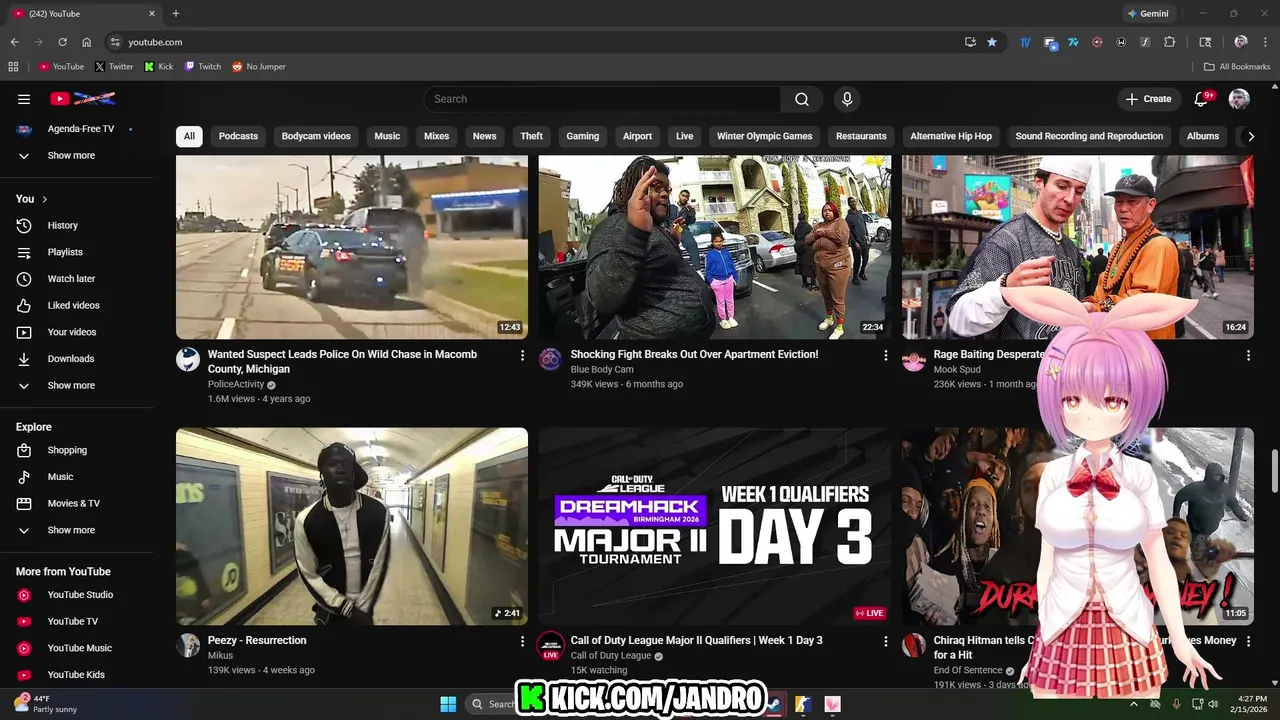Select the Live category chip
The width and height of the screenshot is (1280, 720).
[684, 136]
